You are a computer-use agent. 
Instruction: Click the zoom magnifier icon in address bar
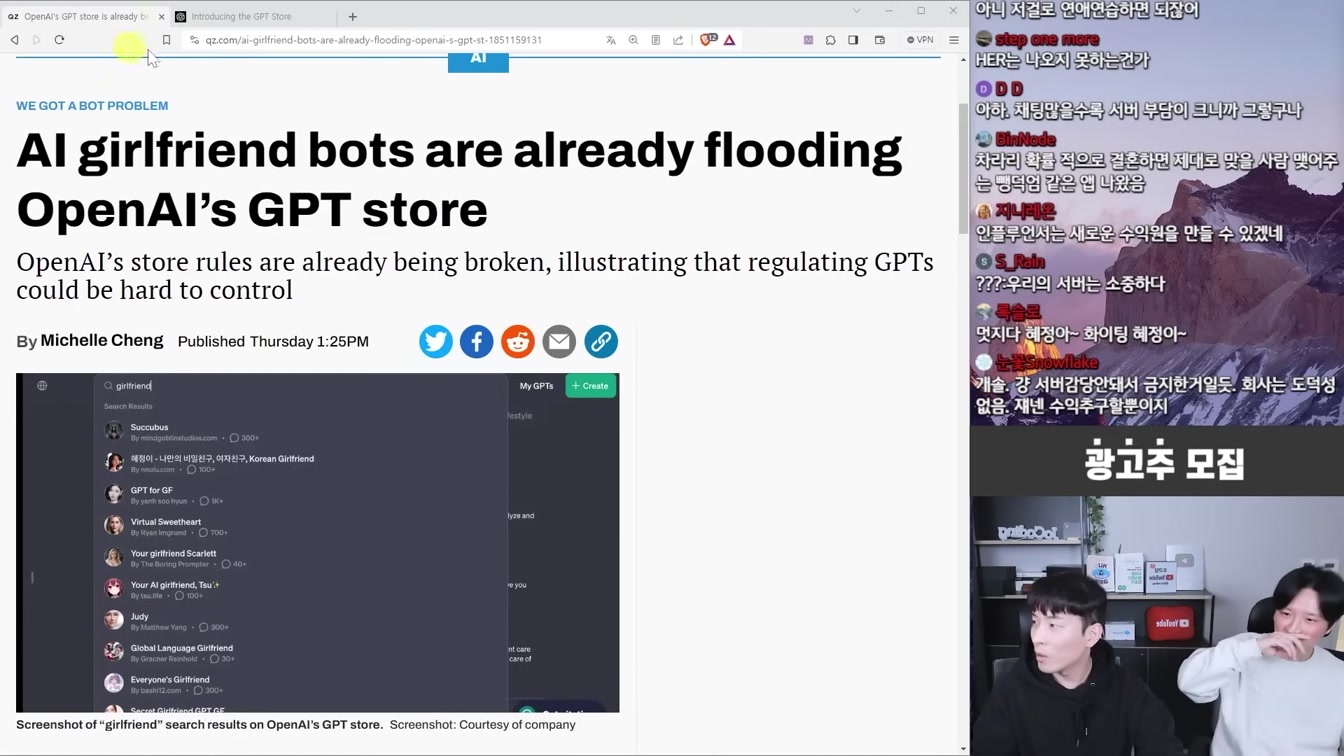pos(633,40)
